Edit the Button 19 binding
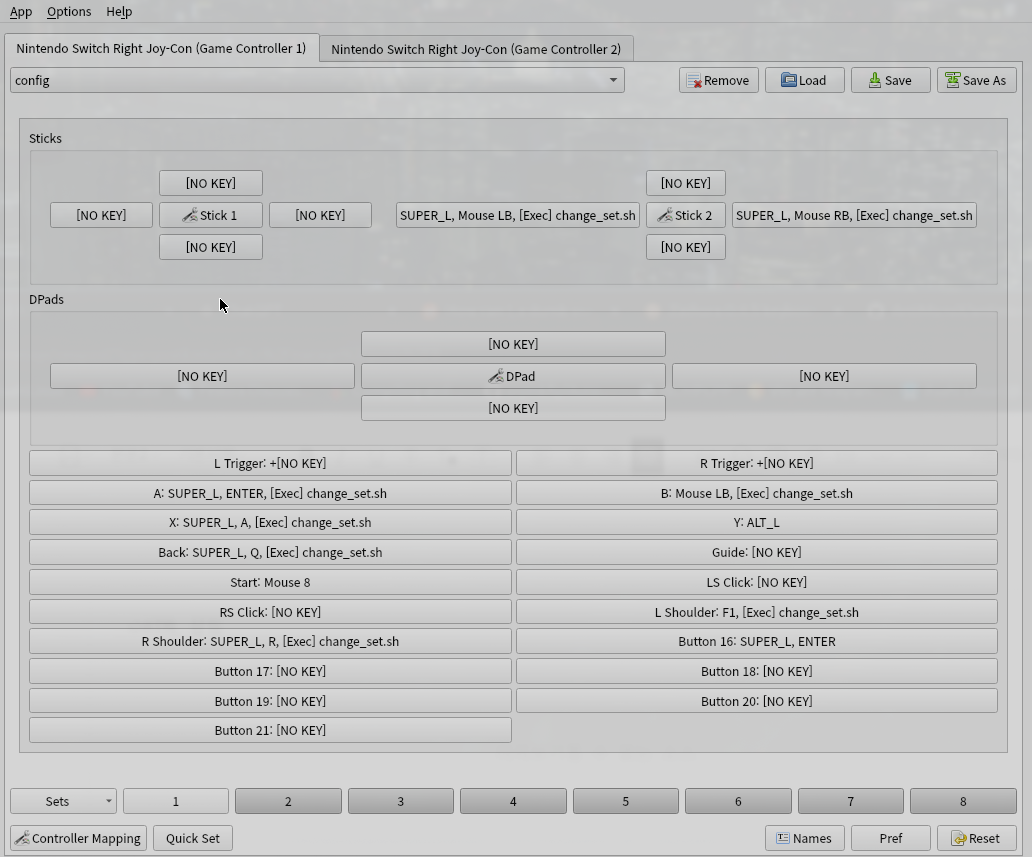1032x857 pixels. tap(270, 701)
